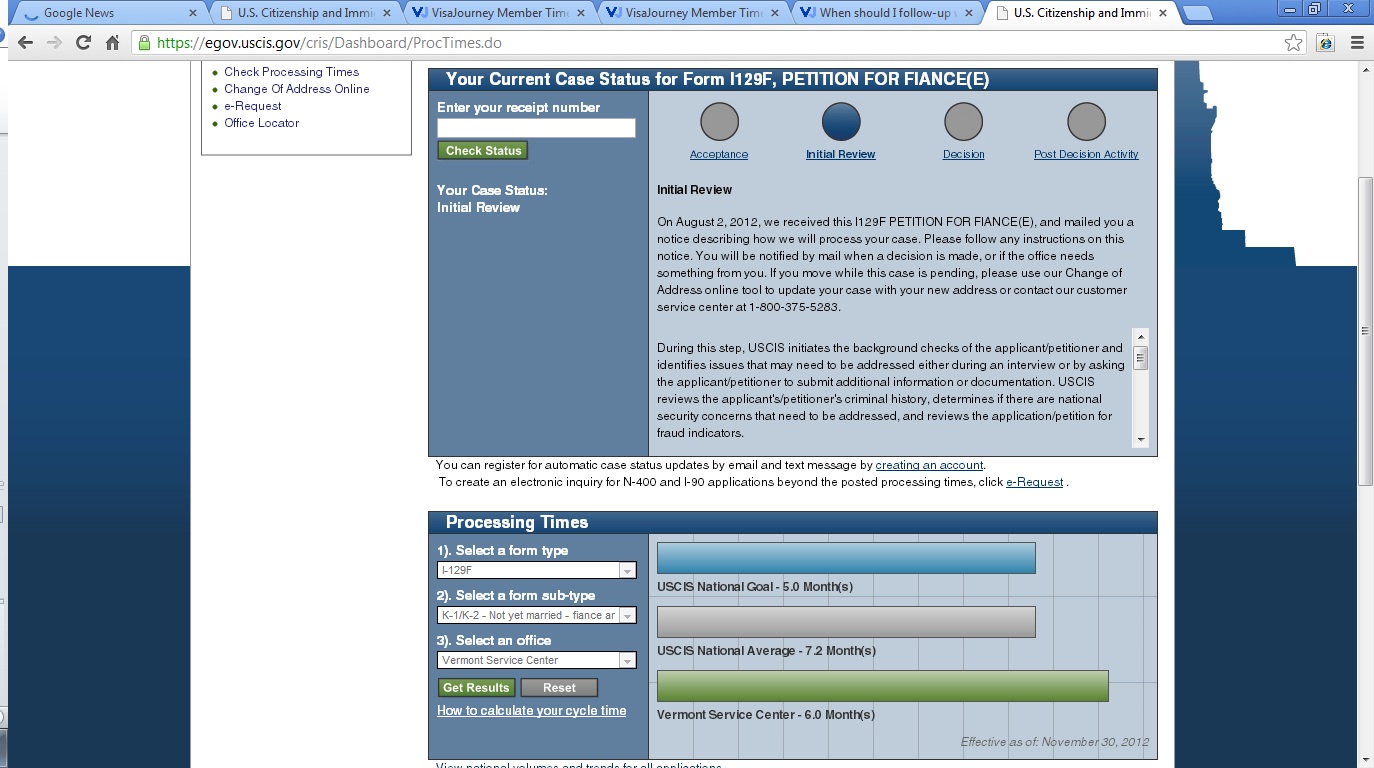Open the Decision step link
The image size is (1374, 768).
click(964, 155)
